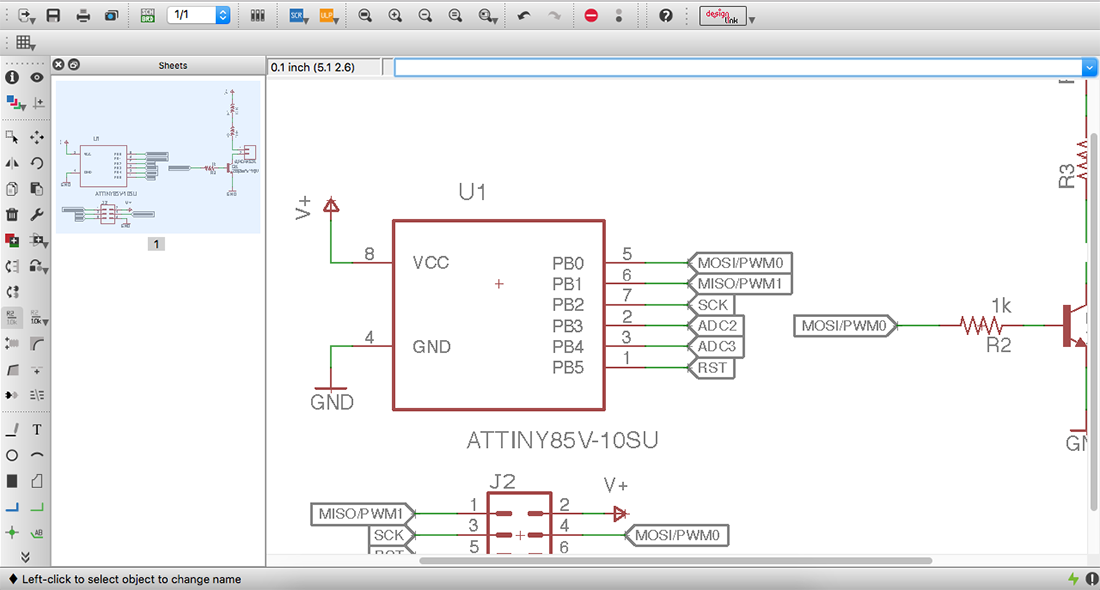This screenshot has width=1100, height=590.
Task: Select the Rectangle tool
Action: (x=12, y=481)
